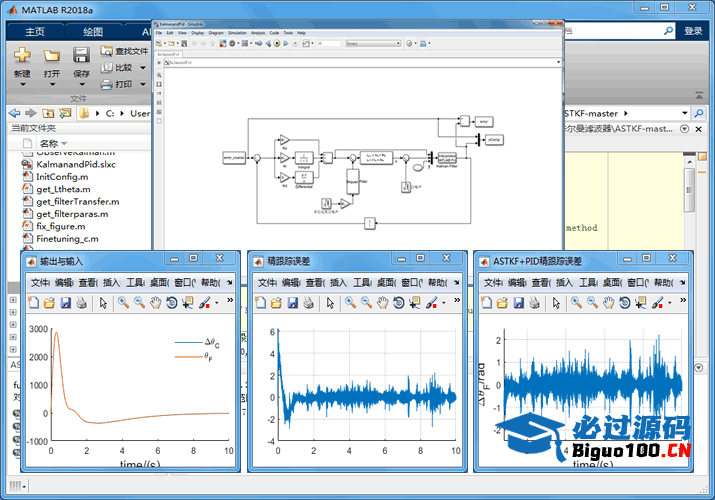Screen dimensions: 715x500
Task: Open the Model Explorer icon in Simulink toolbar
Action: pyautogui.click(x=245, y=43)
